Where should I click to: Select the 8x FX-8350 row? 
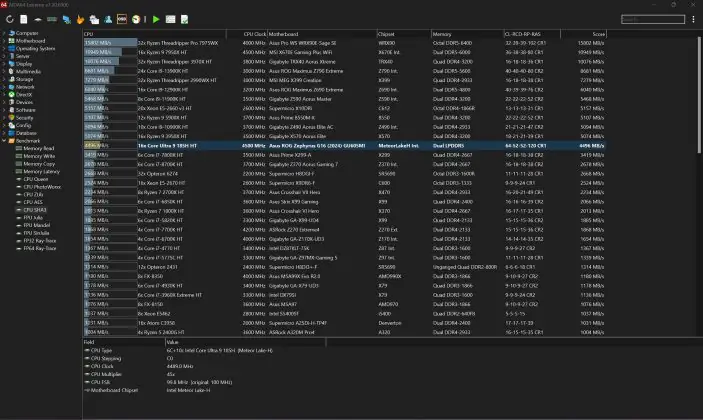pos(344,276)
